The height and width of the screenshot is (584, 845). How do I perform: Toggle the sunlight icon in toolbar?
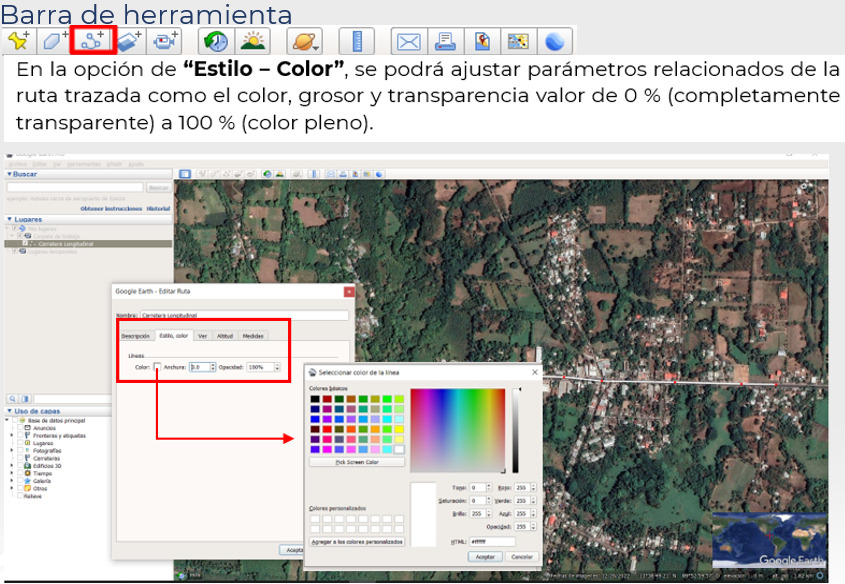click(252, 41)
